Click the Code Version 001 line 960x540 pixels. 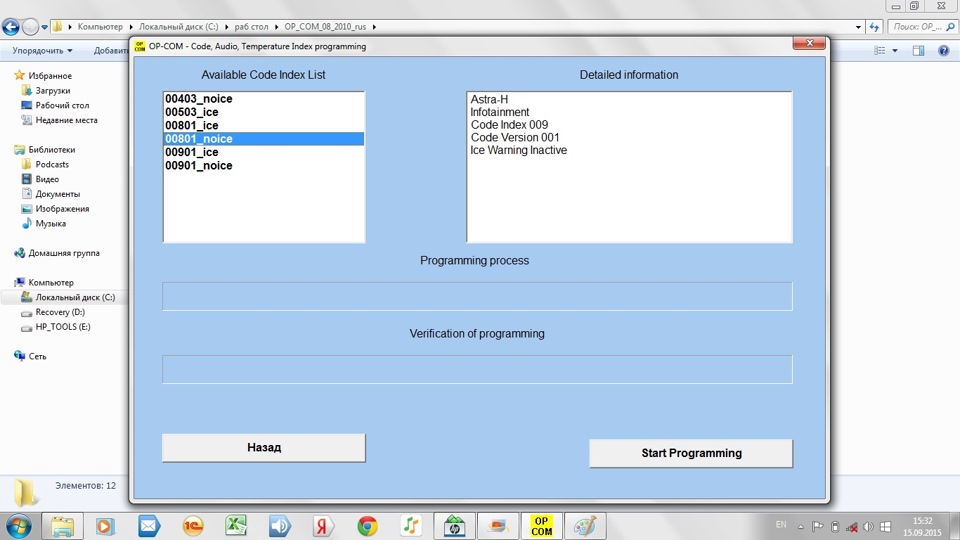pyautogui.click(x=515, y=137)
